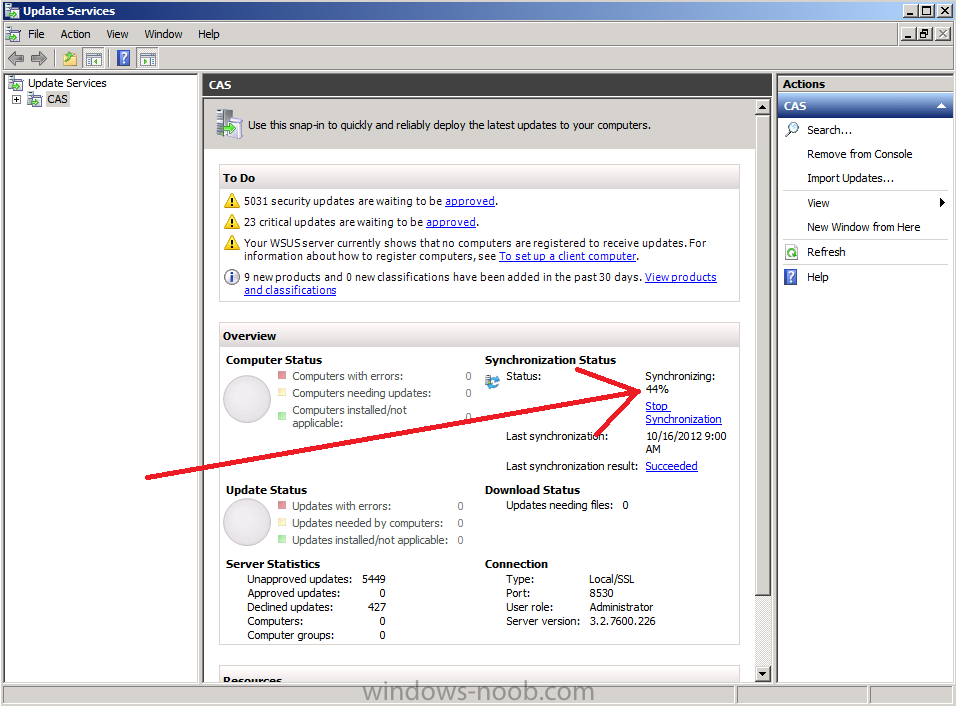
Task: Click the Up one level folder icon
Action: pyautogui.click(x=70, y=59)
